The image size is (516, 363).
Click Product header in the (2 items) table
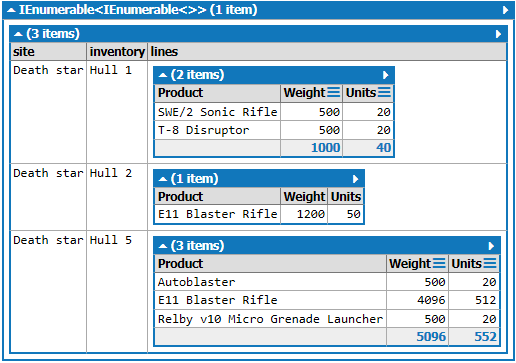point(218,93)
